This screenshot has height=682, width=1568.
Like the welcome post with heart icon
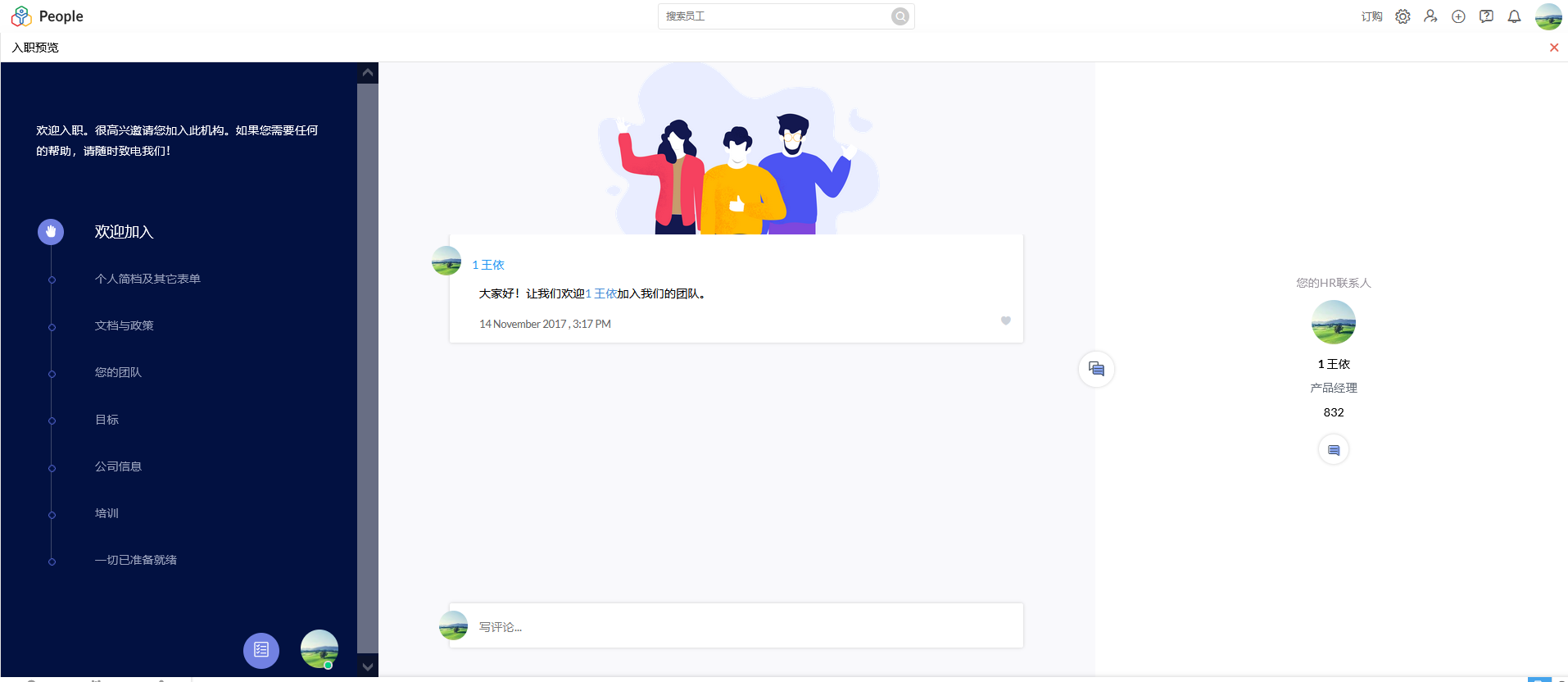click(1006, 321)
